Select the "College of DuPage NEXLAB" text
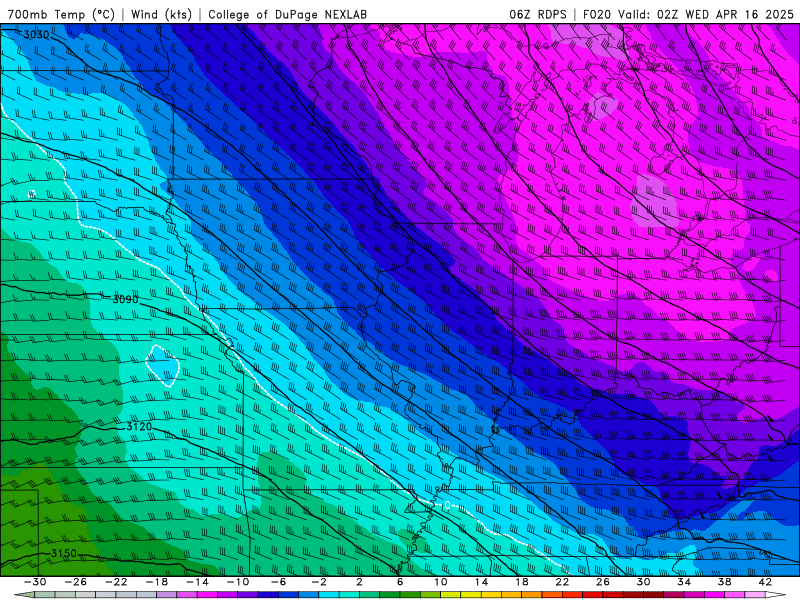The width and height of the screenshot is (800, 600). pyautogui.click(x=287, y=14)
